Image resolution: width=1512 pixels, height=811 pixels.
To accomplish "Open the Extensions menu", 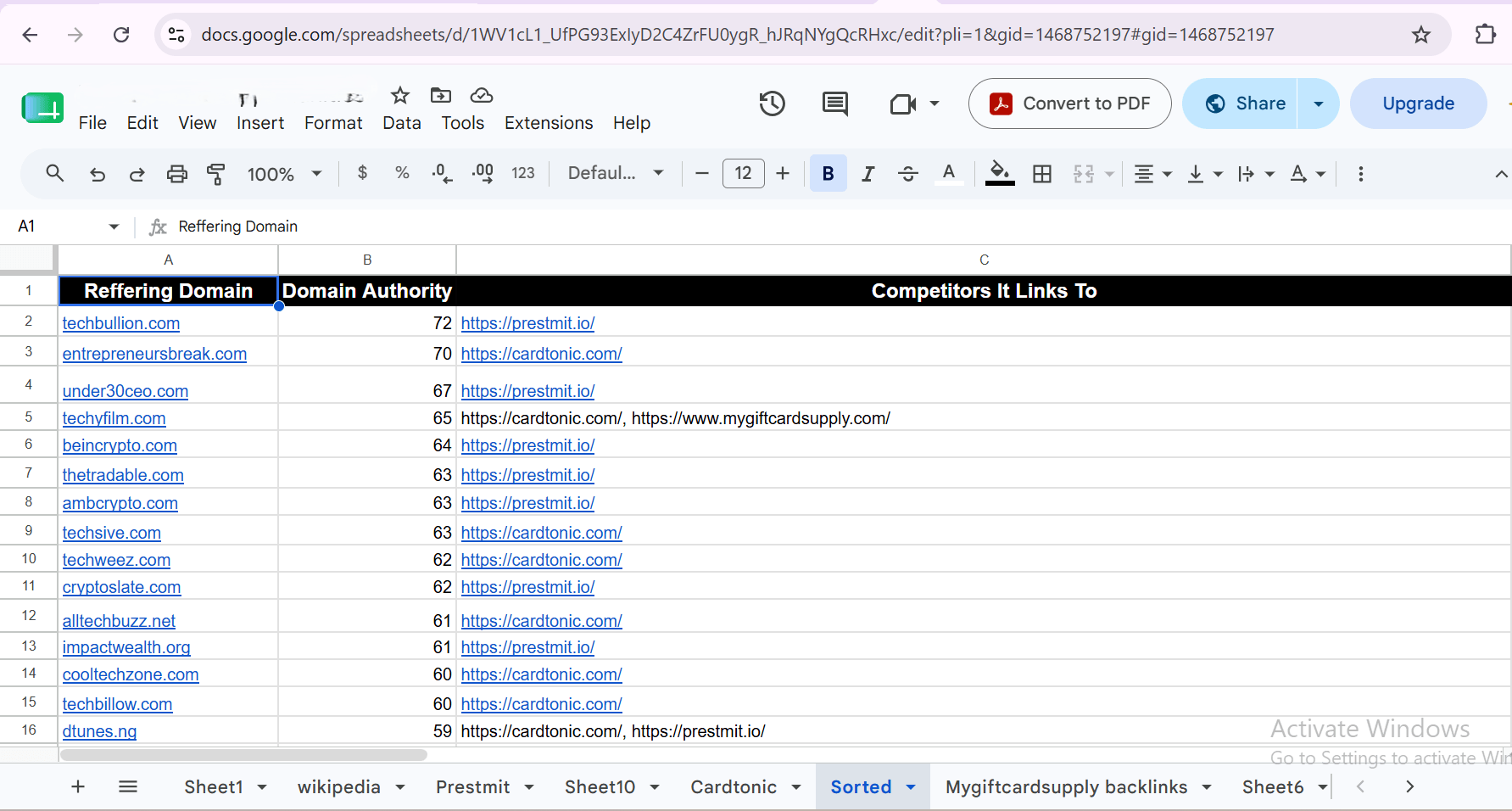I will point(549,123).
